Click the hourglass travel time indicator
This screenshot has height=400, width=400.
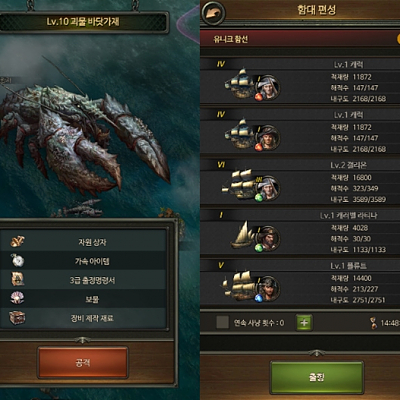374,323
